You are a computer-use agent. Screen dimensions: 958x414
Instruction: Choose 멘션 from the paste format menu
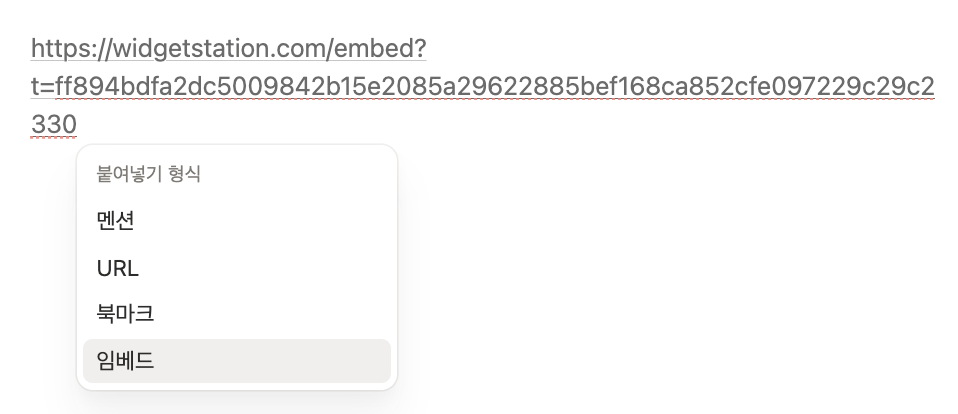coord(236,220)
